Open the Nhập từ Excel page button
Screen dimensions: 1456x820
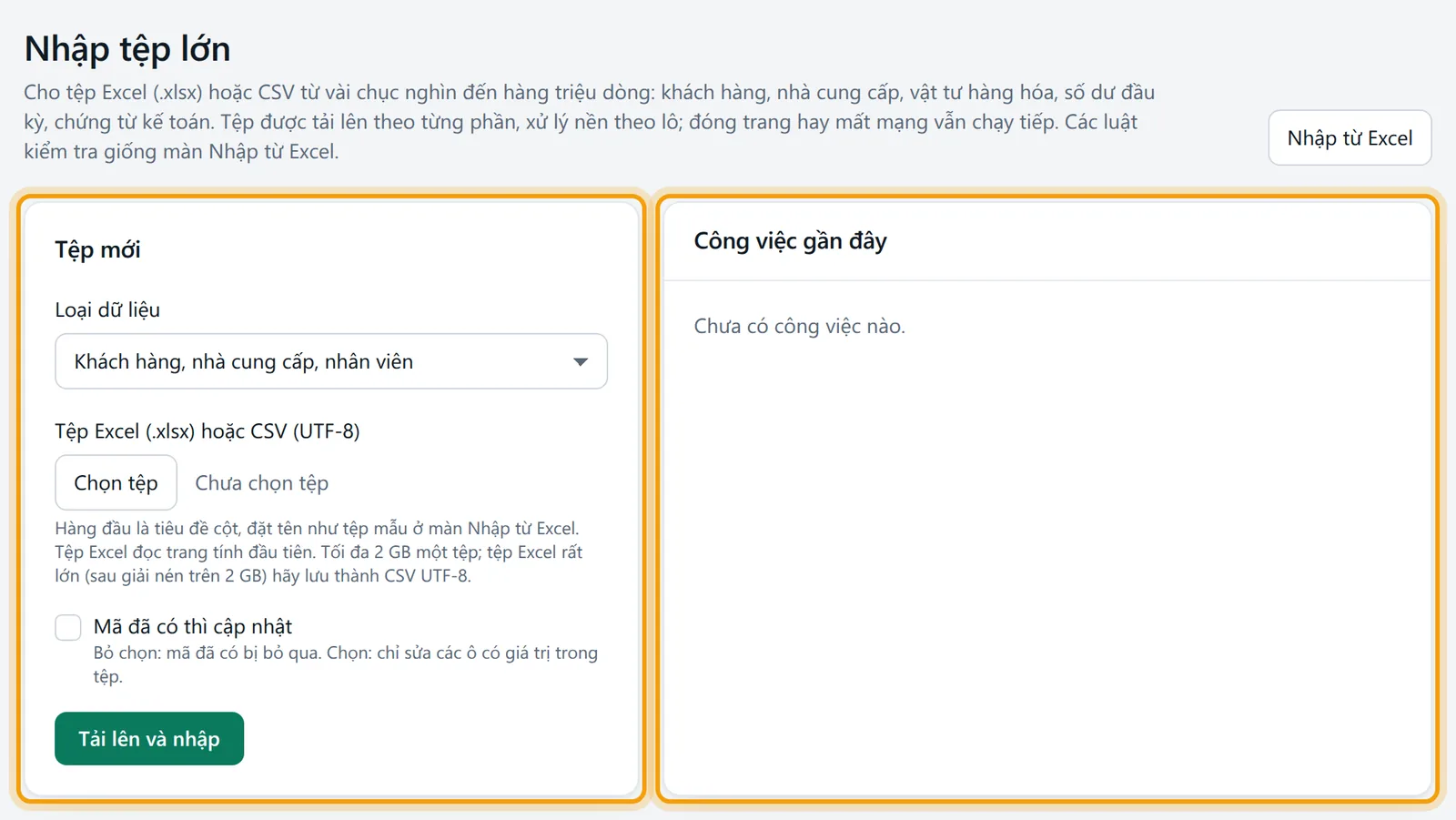pos(1350,137)
